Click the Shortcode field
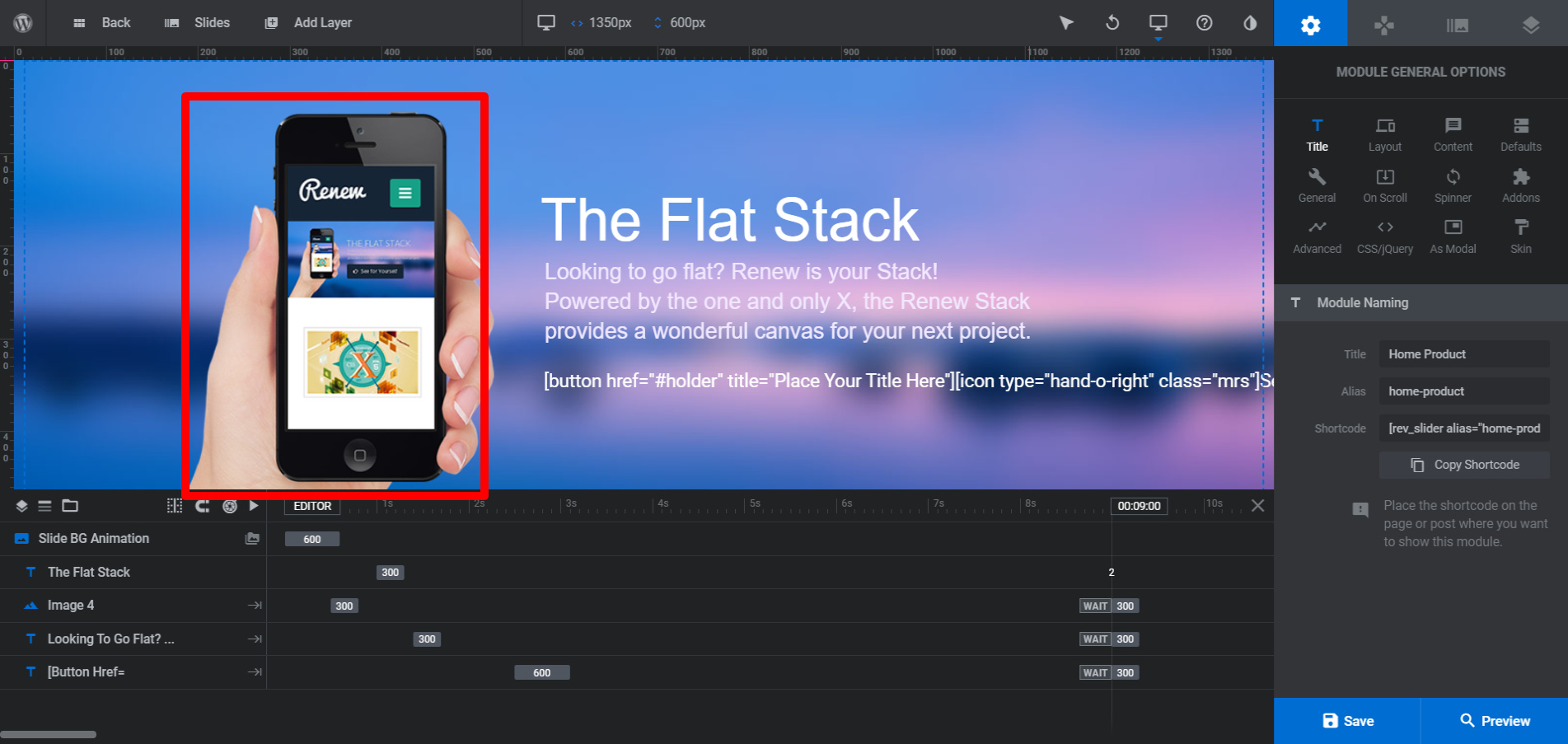1568x744 pixels. point(1464,428)
